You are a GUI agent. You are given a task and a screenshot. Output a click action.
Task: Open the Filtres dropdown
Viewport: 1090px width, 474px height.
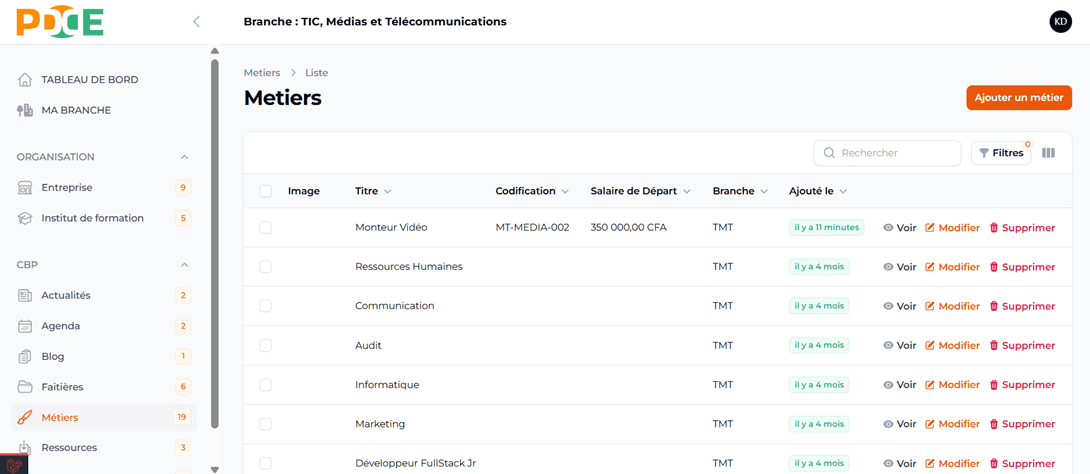[1001, 153]
